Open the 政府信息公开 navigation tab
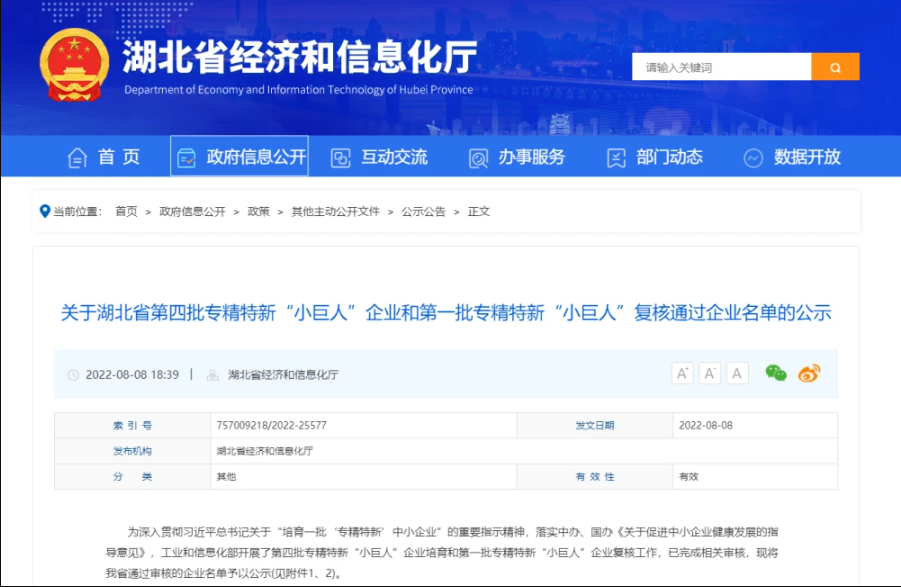 [240, 157]
